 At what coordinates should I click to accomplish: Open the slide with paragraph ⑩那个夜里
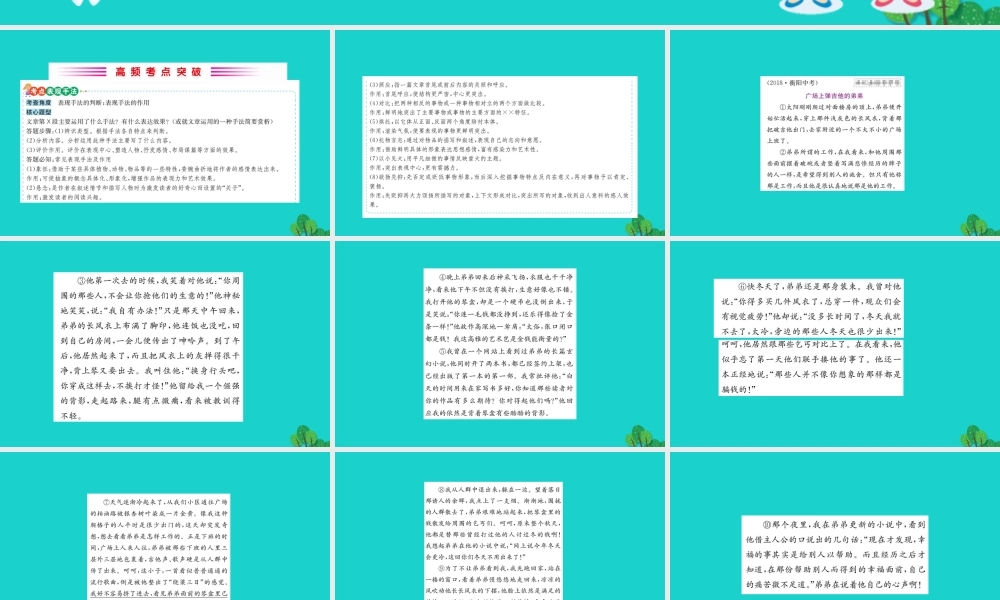pyautogui.click(x=835, y=526)
